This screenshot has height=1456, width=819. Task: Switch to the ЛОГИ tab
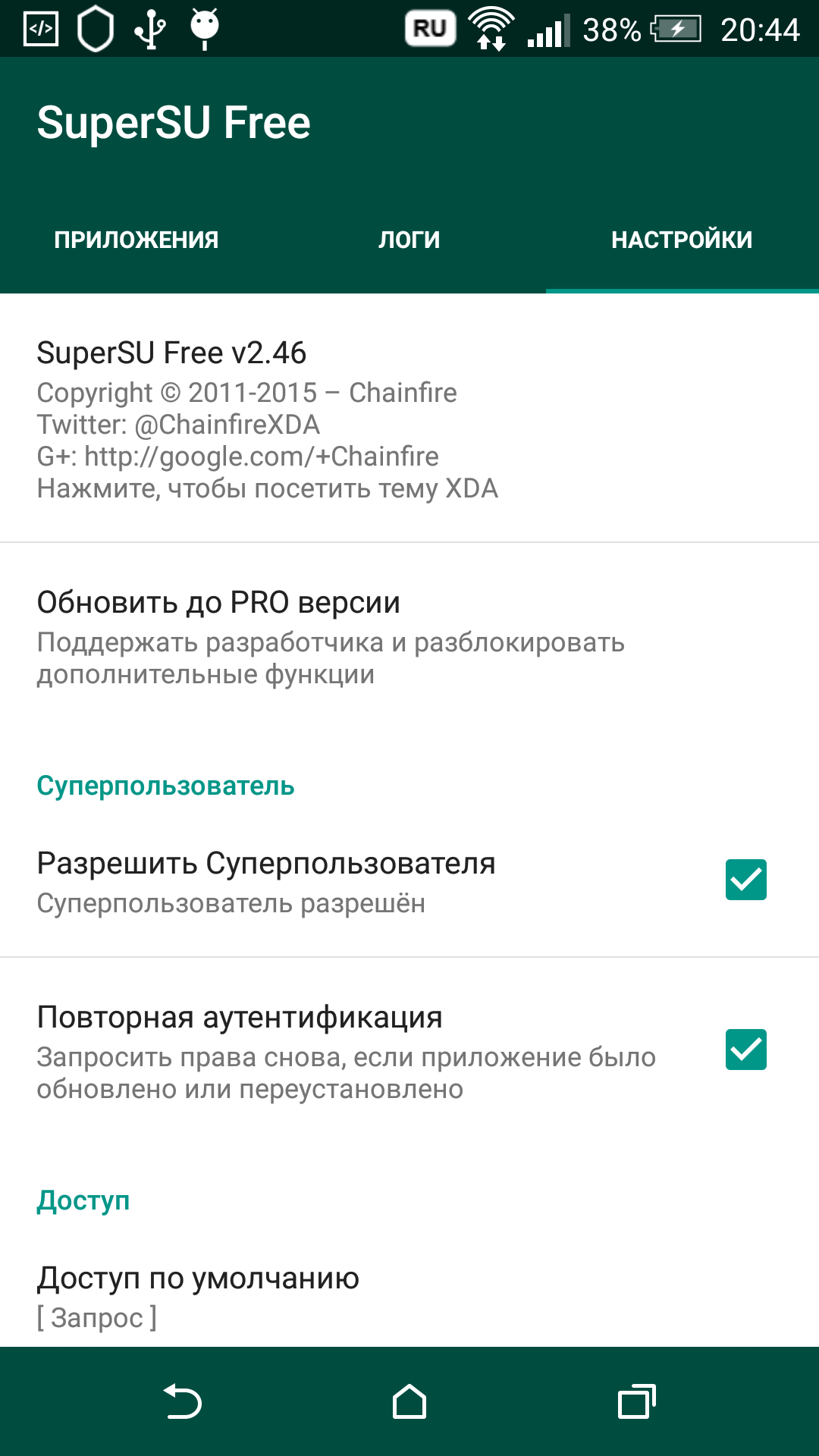tap(409, 240)
